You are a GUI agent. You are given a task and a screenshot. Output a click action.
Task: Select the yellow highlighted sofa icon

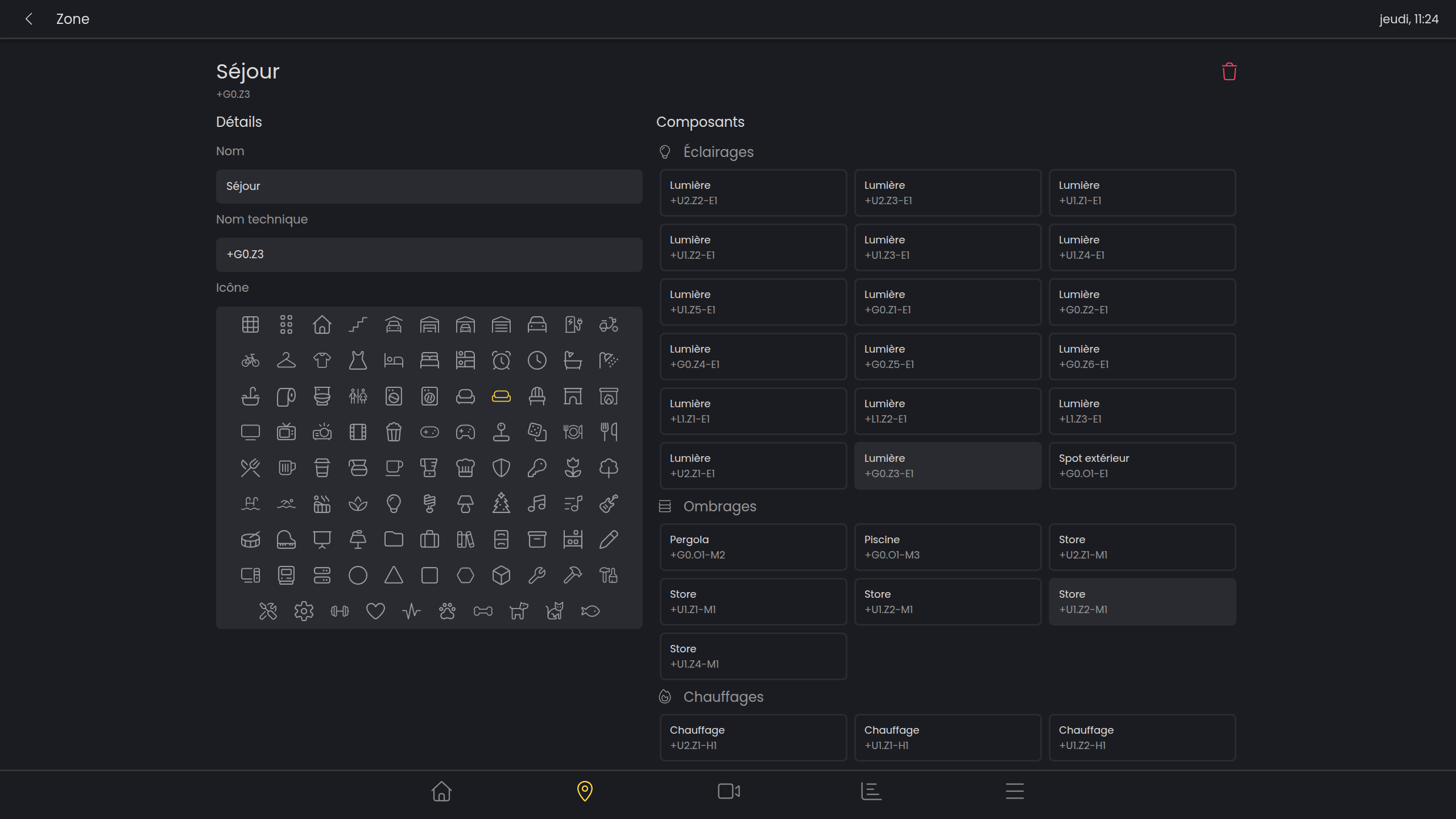tap(501, 396)
